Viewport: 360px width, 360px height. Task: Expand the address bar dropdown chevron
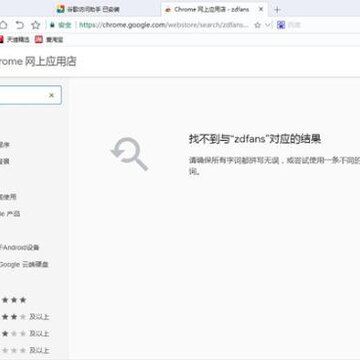tap(268, 25)
